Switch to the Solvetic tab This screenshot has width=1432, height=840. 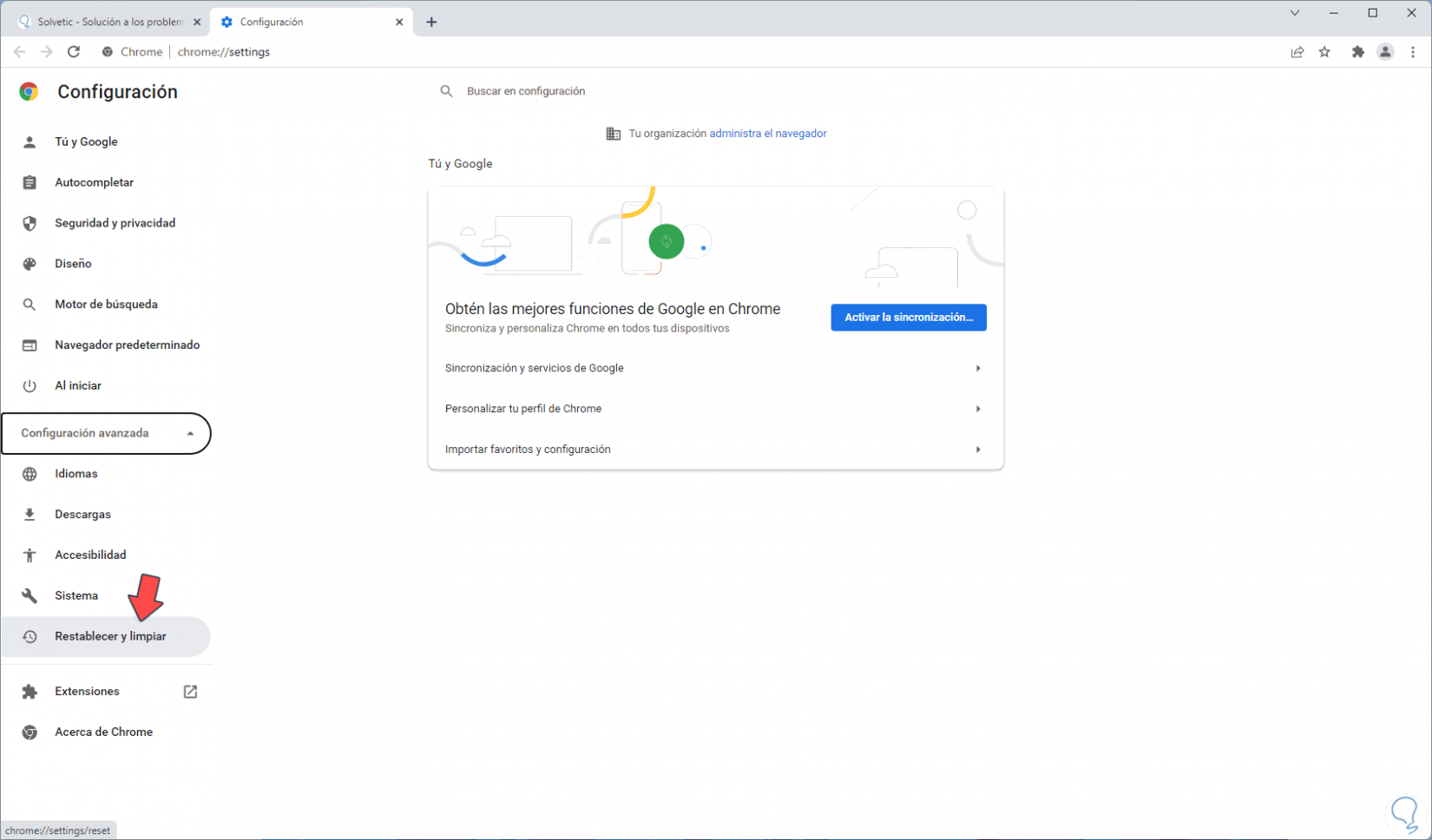(108, 23)
